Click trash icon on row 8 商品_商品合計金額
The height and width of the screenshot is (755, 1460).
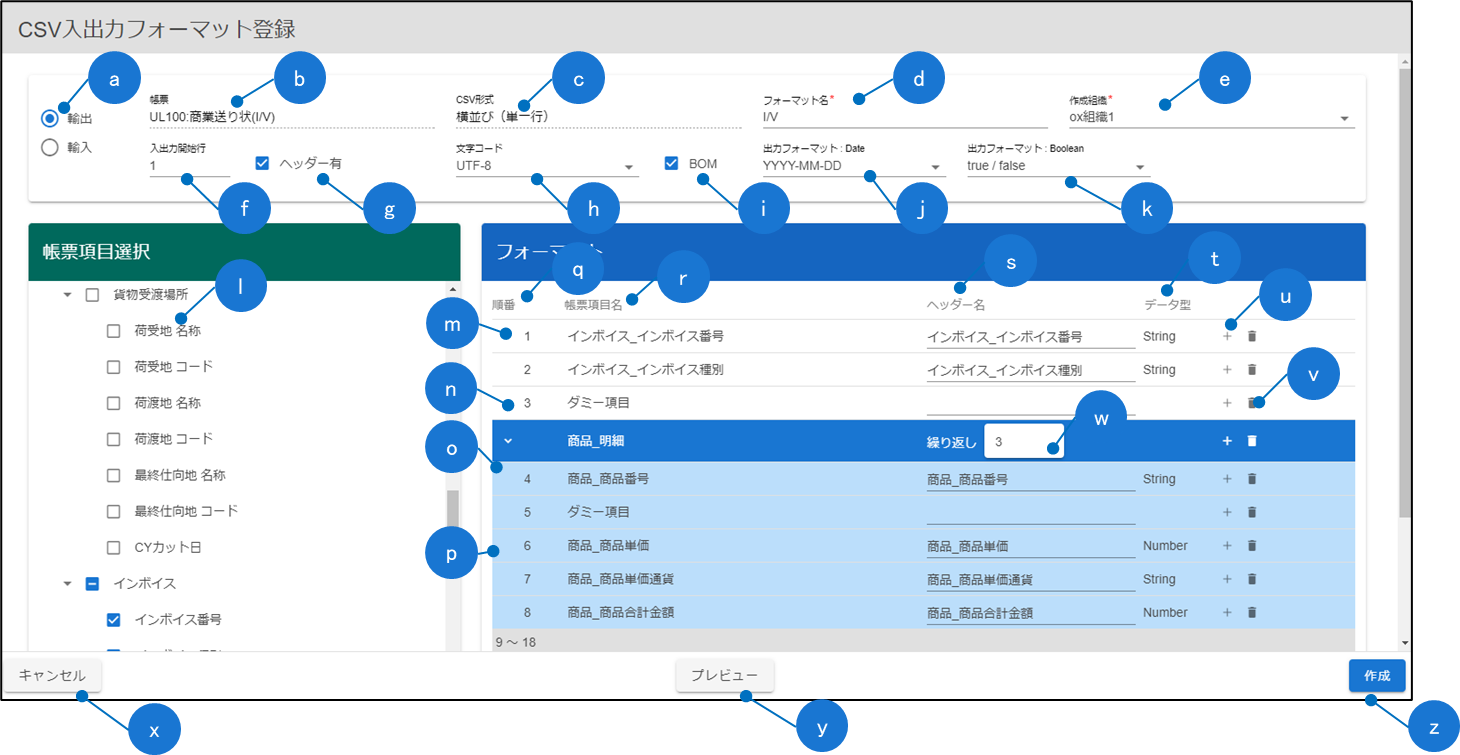(1251, 612)
